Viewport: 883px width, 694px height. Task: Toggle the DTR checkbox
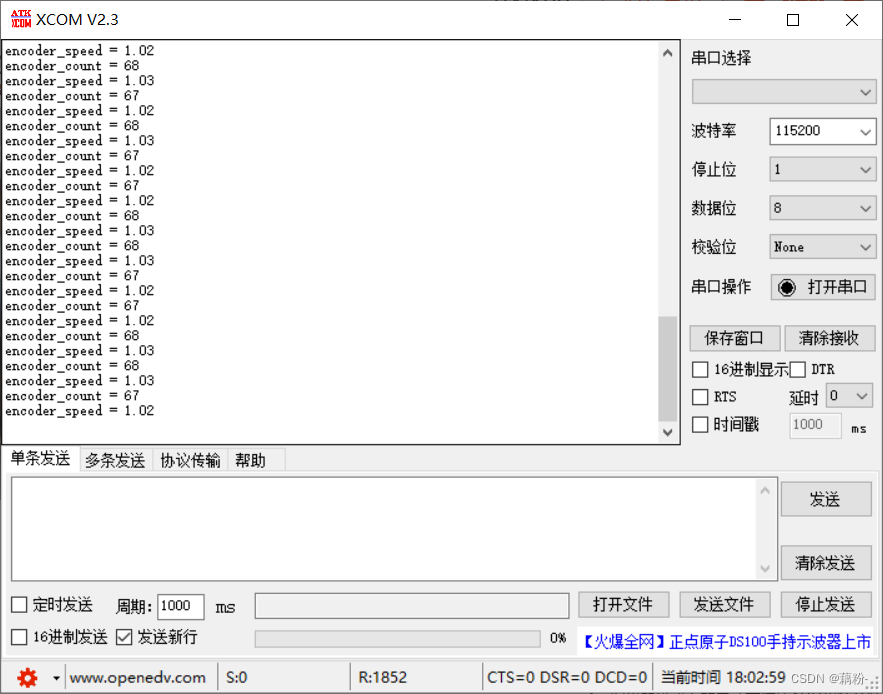(x=797, y=370)
